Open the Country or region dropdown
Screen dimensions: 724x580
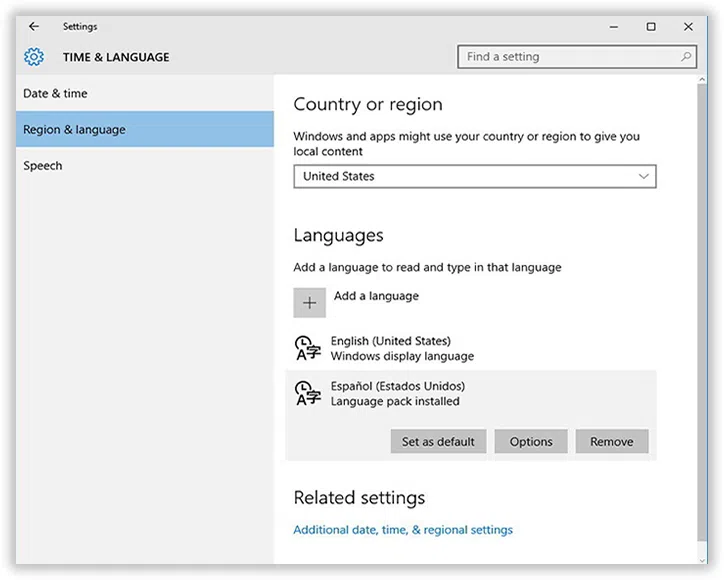[474, 176]
